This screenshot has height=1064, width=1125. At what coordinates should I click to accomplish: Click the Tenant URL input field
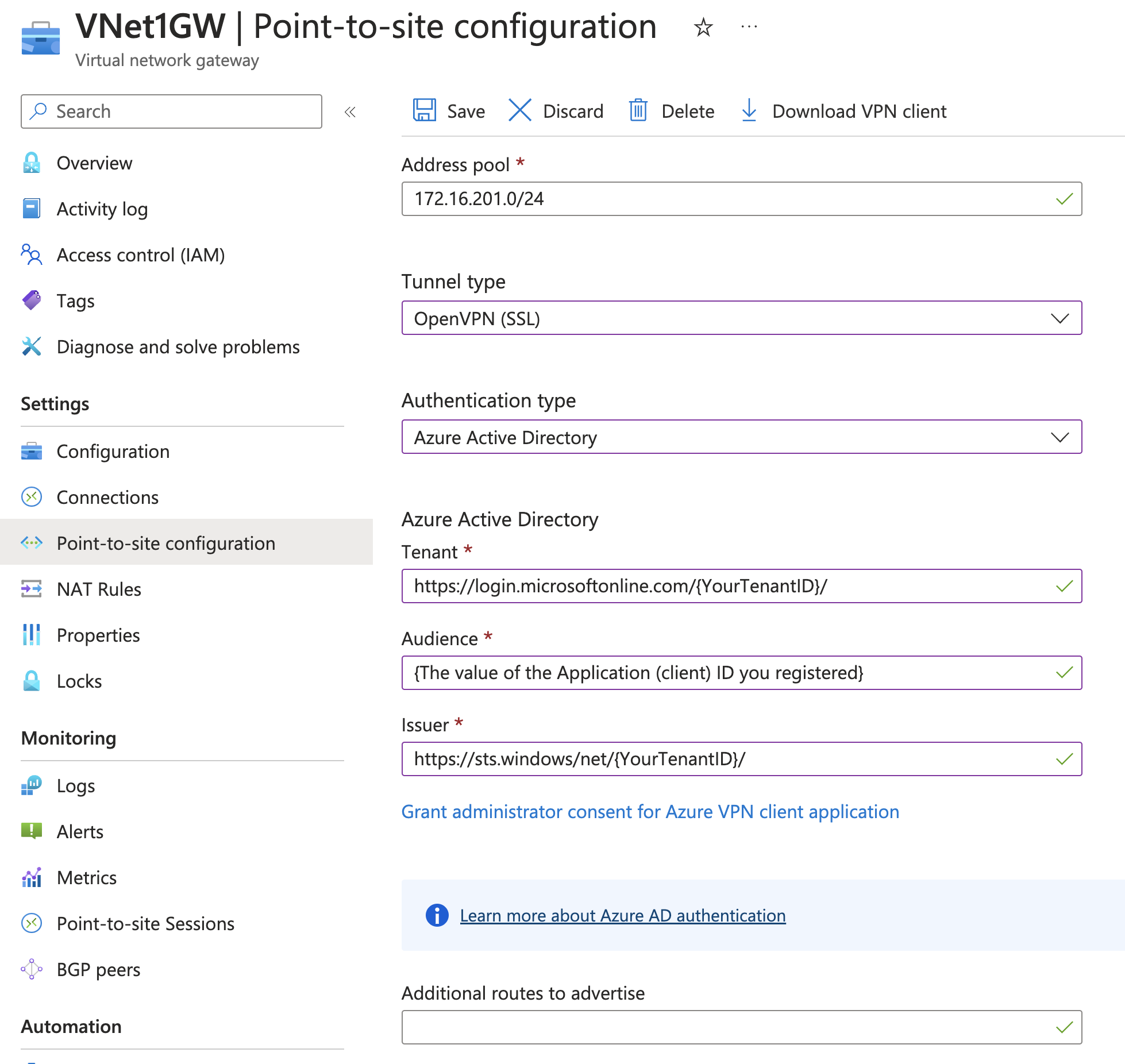(x=742, y=586)
